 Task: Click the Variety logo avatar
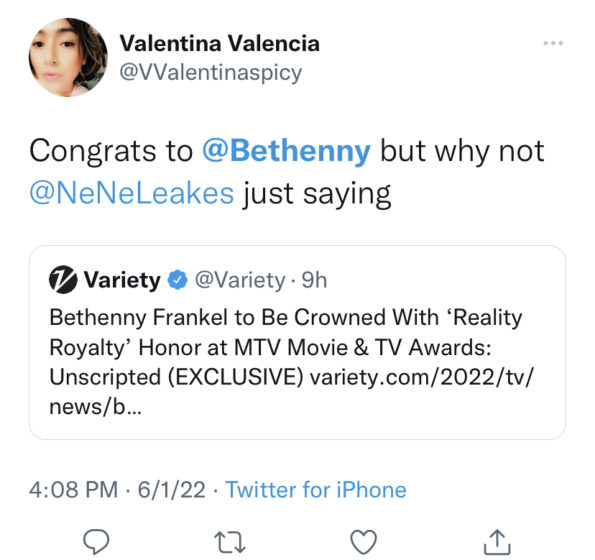63,280
